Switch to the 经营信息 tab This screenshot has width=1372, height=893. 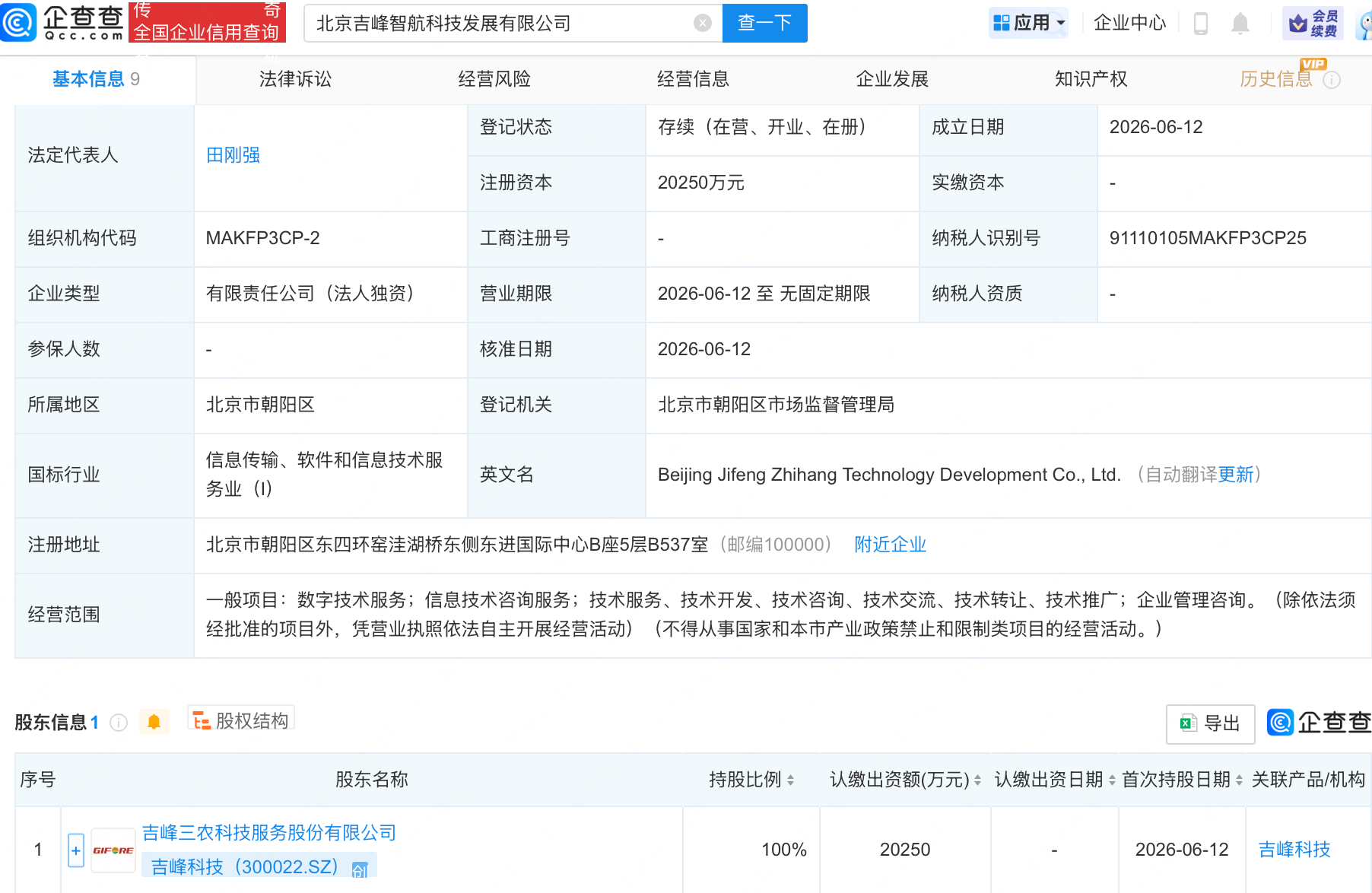click(x=693, y=79)
